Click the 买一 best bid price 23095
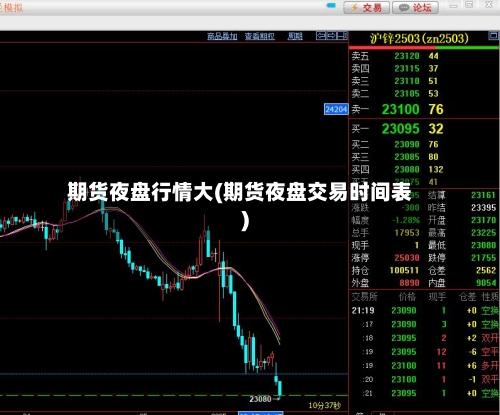The width and height of the screenshot is (500, 415). (x=400, y=129)
